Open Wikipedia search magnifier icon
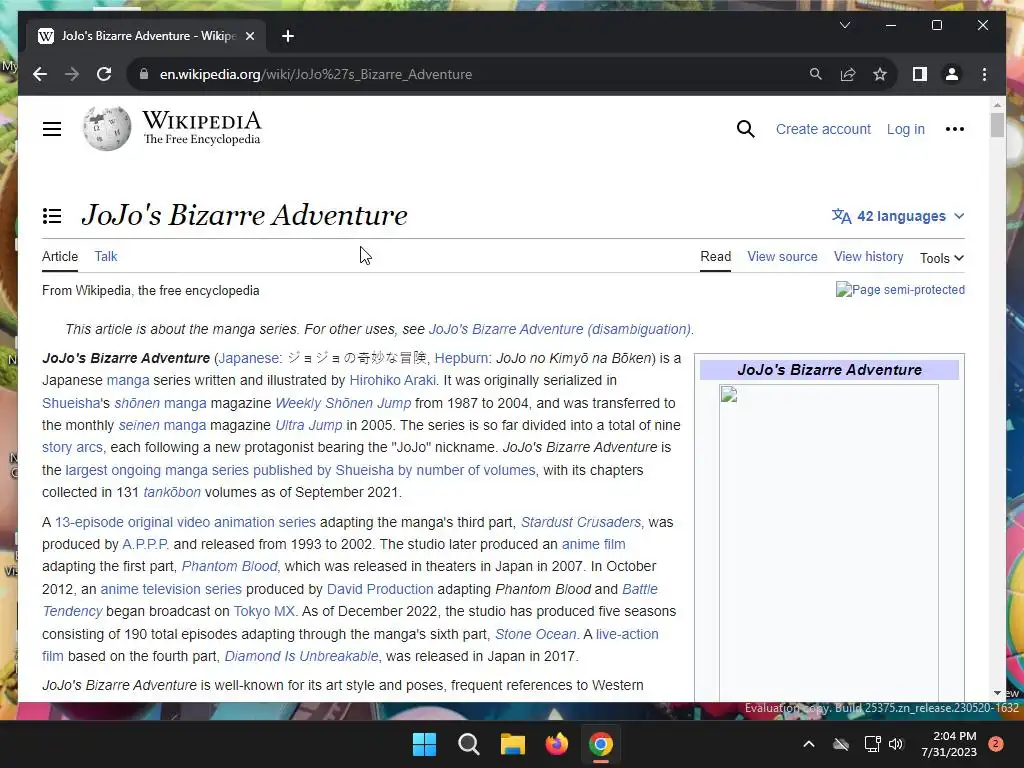The height and width of the screenshot is (768, 1024). point(745,129)
